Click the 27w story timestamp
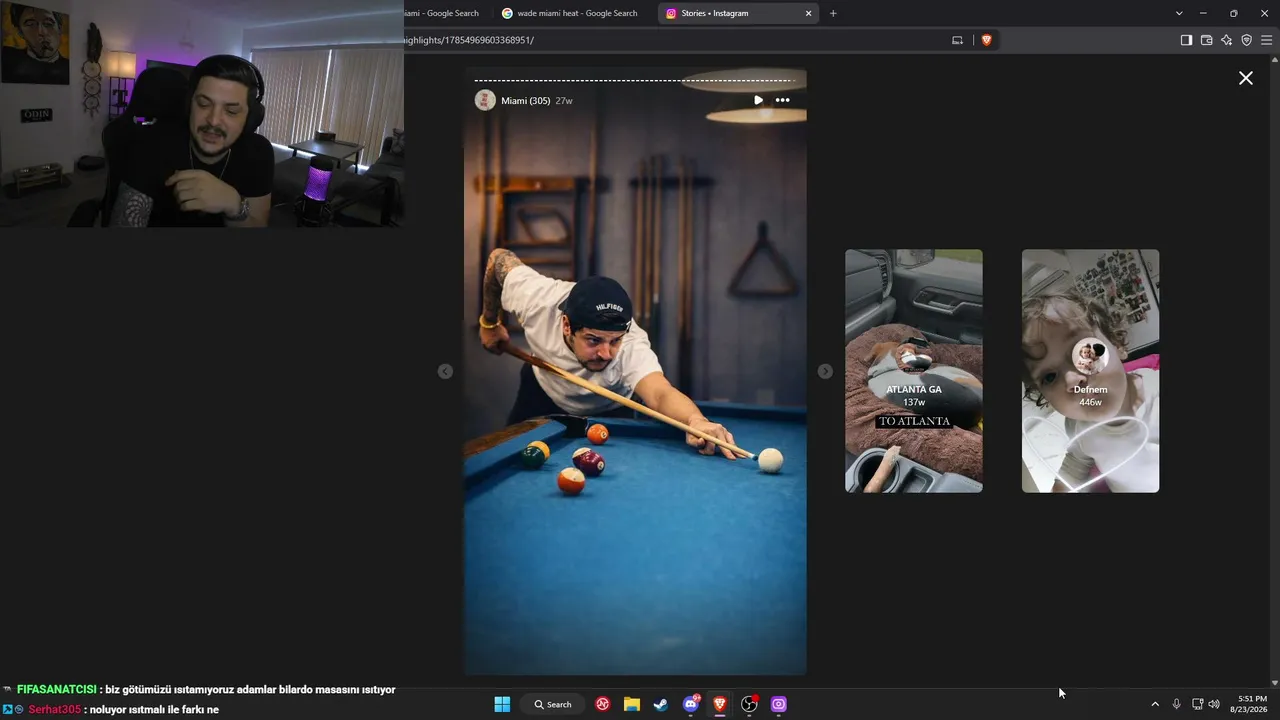Screen dimensions: 1280x720 564,101
